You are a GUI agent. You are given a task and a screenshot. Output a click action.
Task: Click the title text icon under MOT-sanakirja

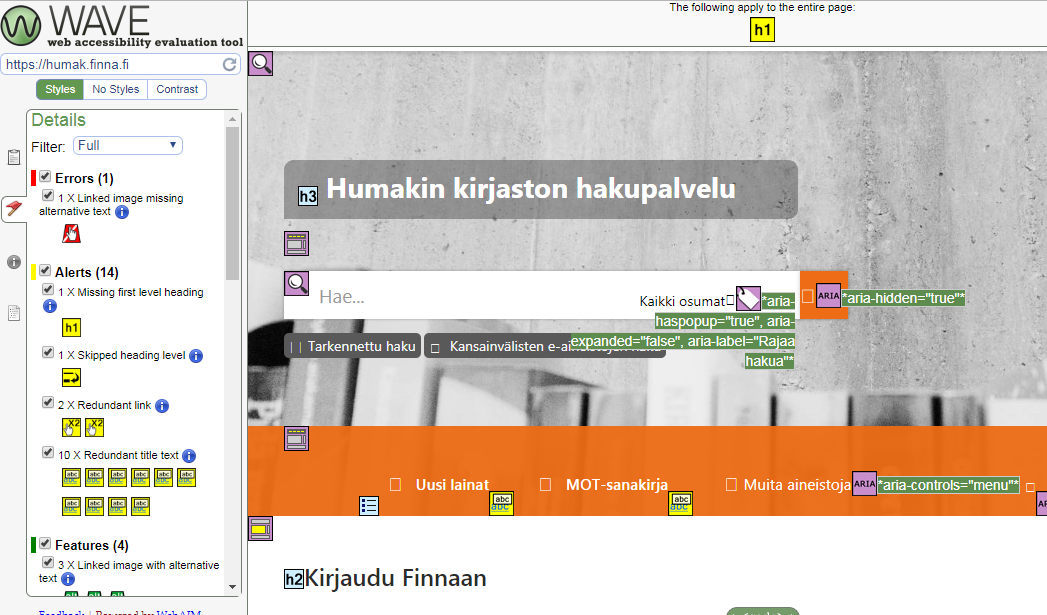[x=680, y=503]
